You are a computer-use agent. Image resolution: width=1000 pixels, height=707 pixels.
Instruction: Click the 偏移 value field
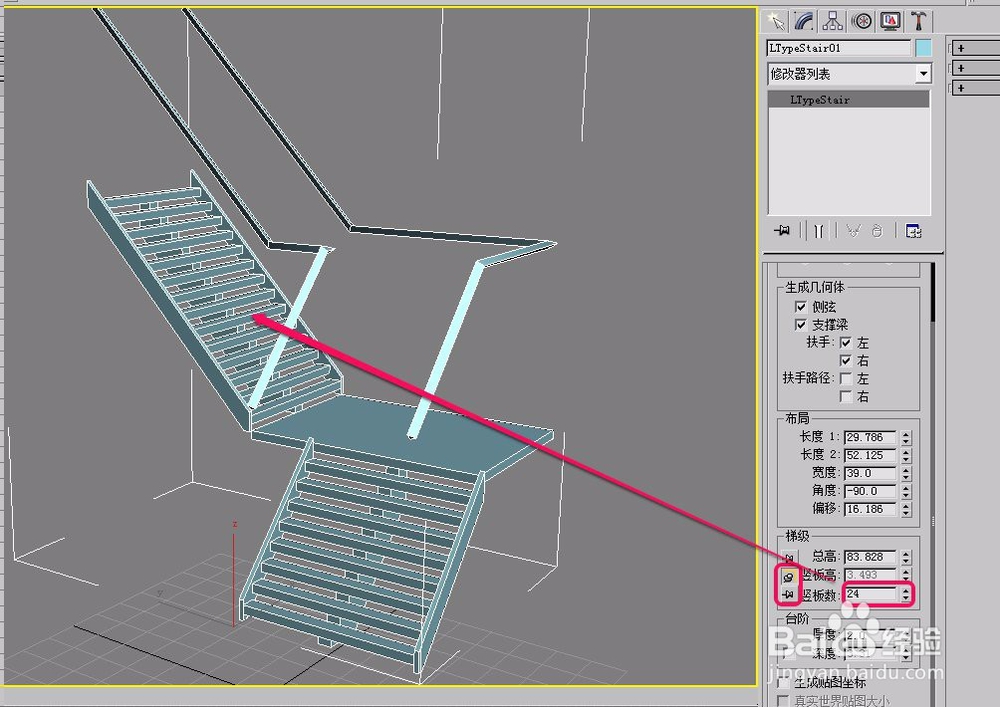coord(870,509)
